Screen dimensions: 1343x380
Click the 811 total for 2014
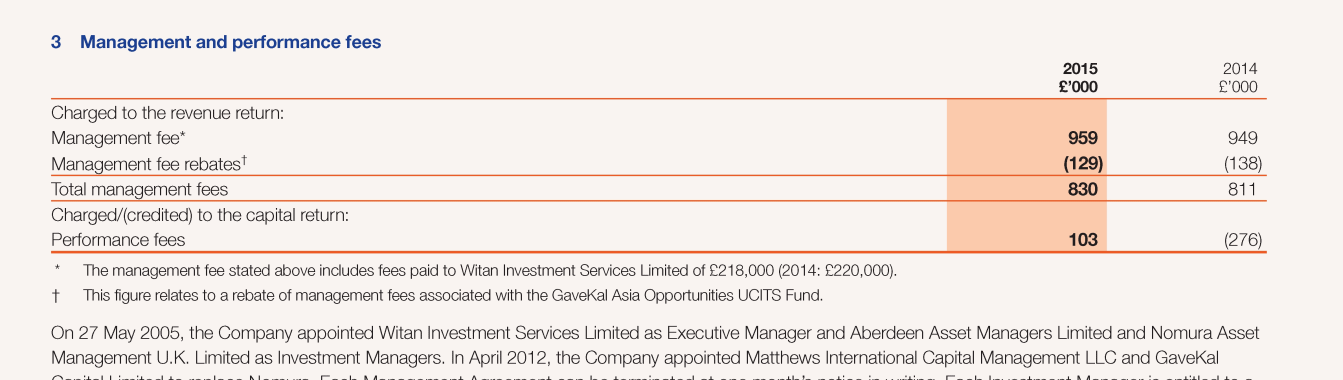click(x=1243, y=189)
